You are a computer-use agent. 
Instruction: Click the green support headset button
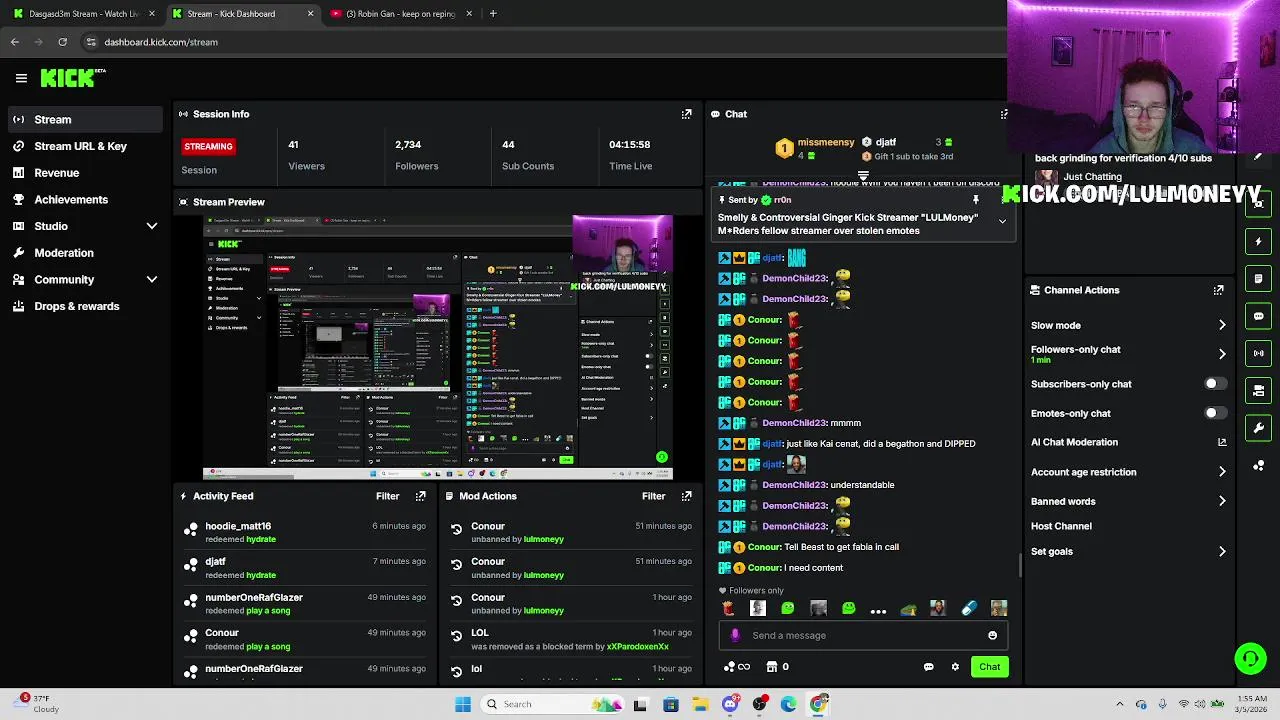[1250, 659]
